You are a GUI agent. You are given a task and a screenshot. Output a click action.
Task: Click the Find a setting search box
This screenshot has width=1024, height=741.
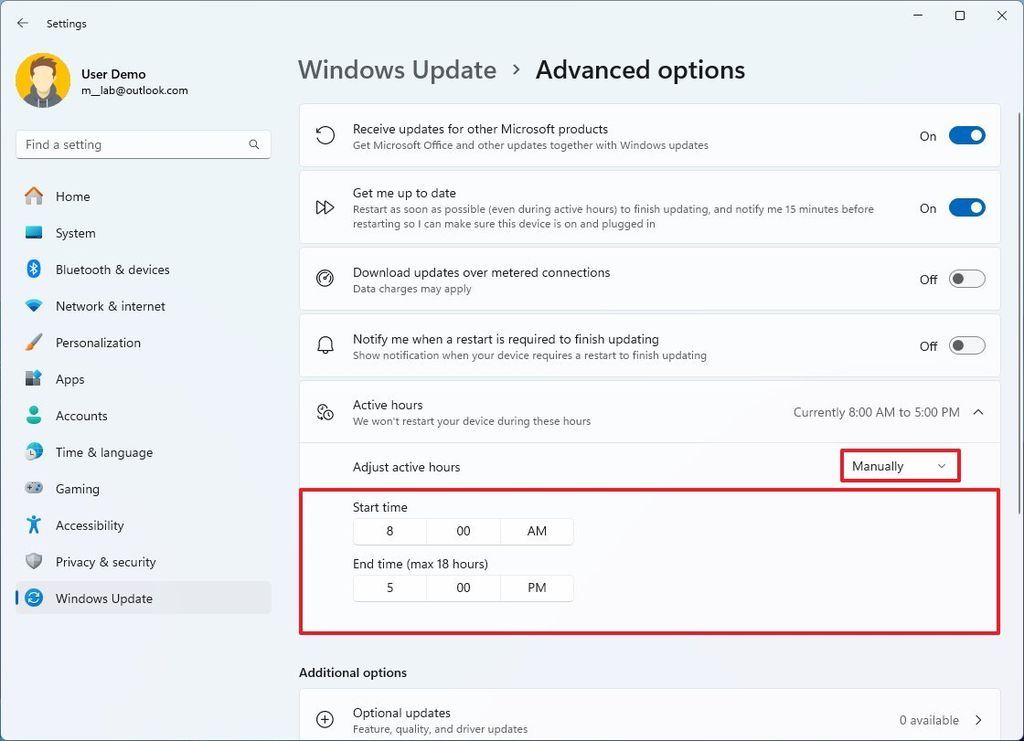[143, 144]
